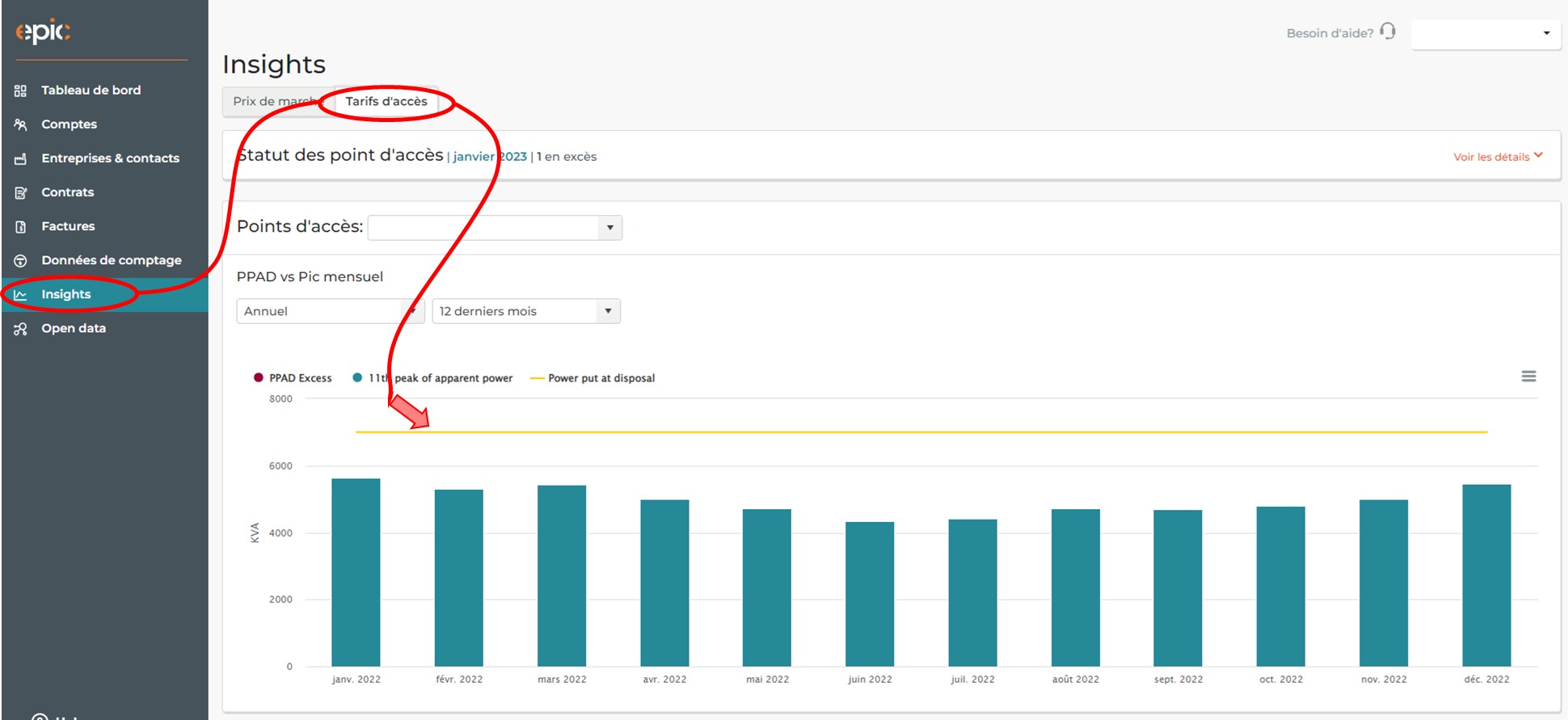Click the Contrats document icon
Screen dimensions: 1568x720
point(20,192)
